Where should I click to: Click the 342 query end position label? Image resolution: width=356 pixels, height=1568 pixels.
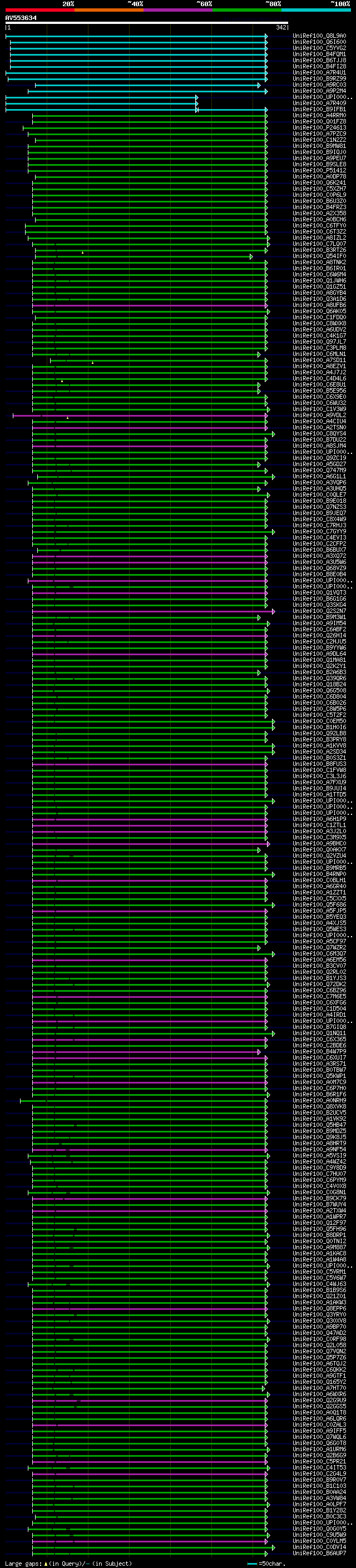coord(280,27)
